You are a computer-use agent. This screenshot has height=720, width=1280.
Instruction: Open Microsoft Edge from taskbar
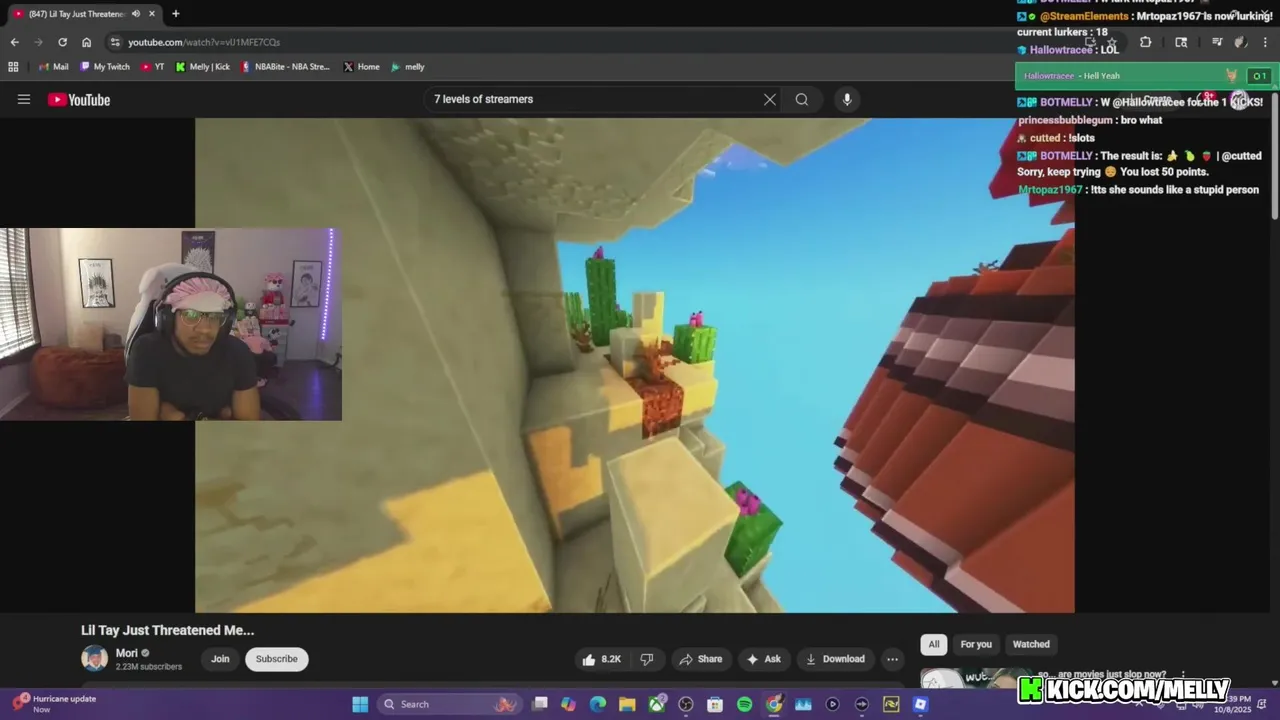[x=598, y=704]
